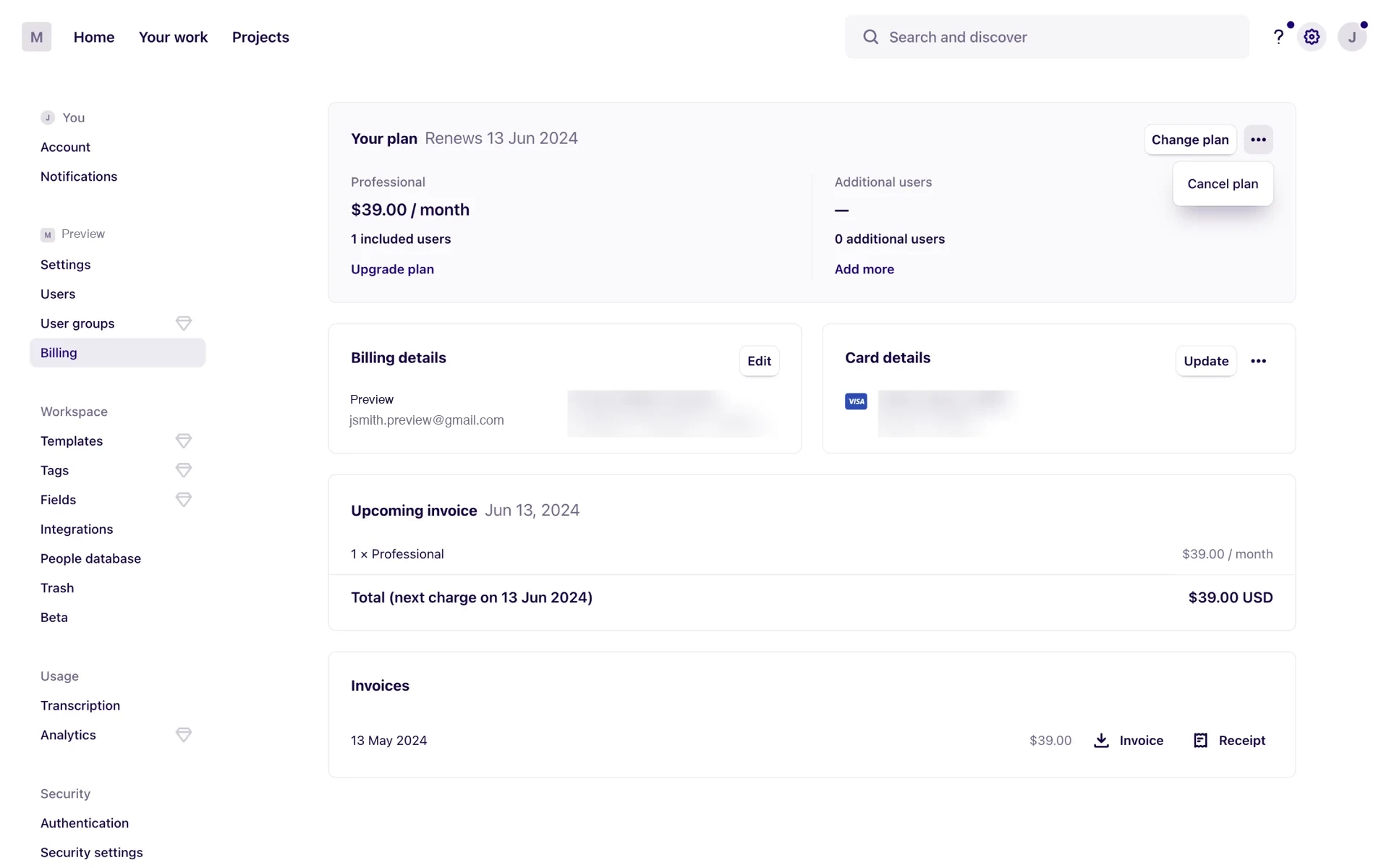Click the 0 additional users text
This screenshot has height=868, width=1389.
889,239
